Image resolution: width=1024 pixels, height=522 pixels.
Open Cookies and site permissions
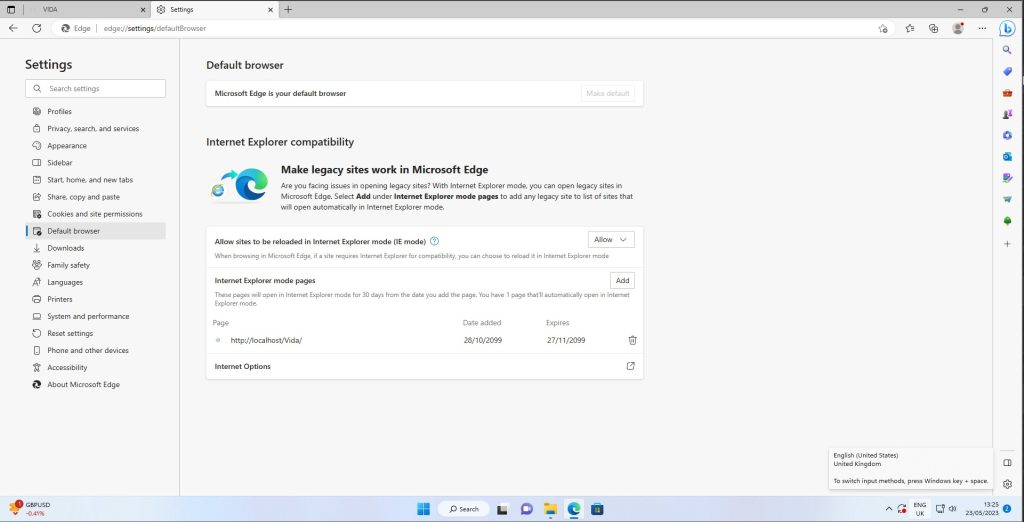click(95, 214)
